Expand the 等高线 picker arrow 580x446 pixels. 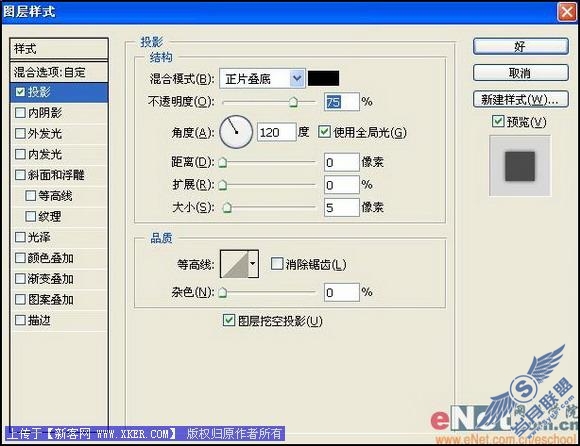click(253, 264)
